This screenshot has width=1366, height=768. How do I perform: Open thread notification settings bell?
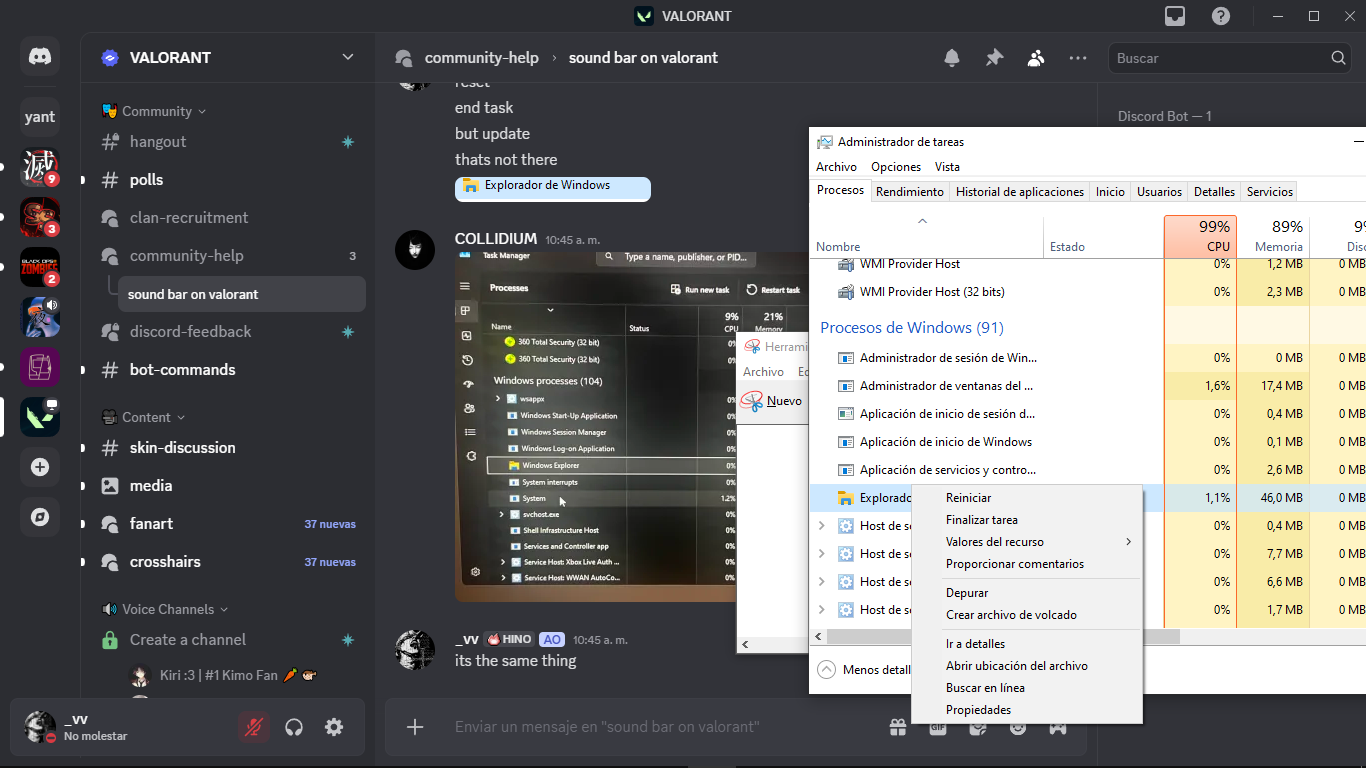(x=952, y=58)
